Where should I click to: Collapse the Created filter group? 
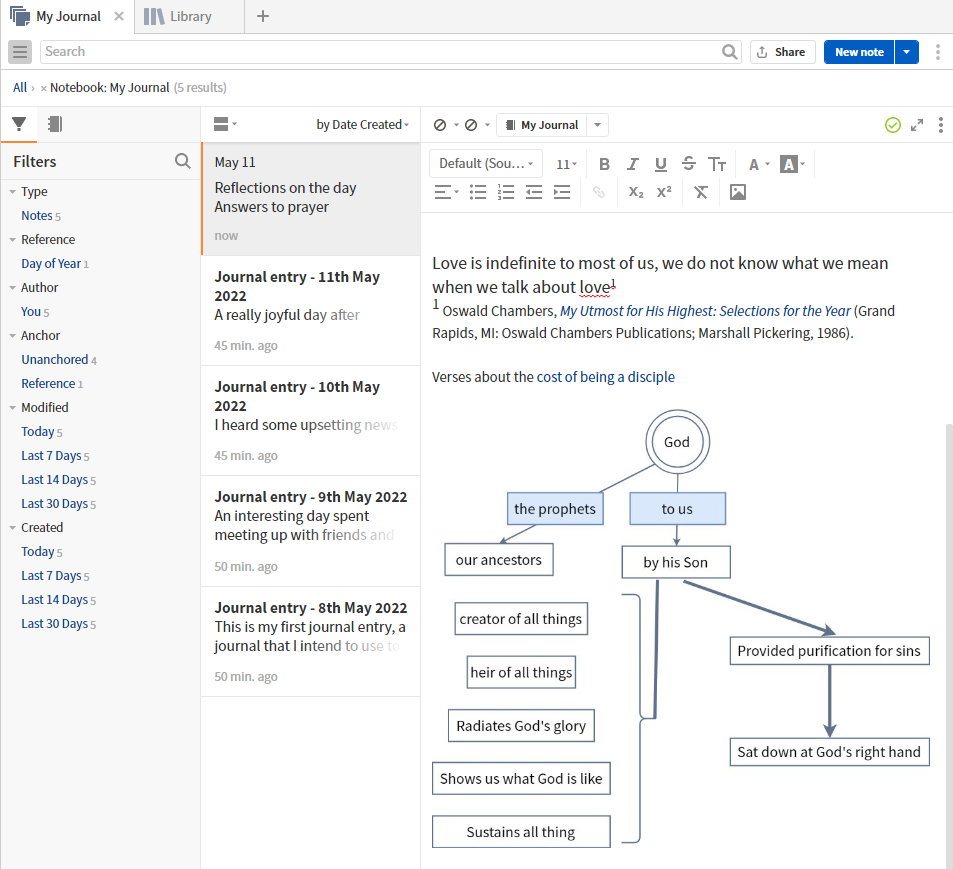(x=12, y=528)
